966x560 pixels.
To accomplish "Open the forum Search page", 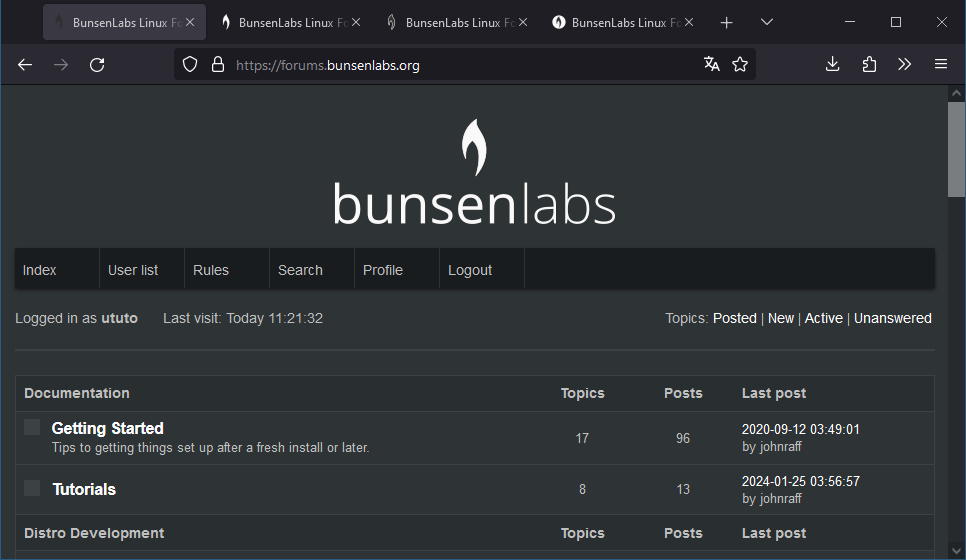I will (300, 270).
